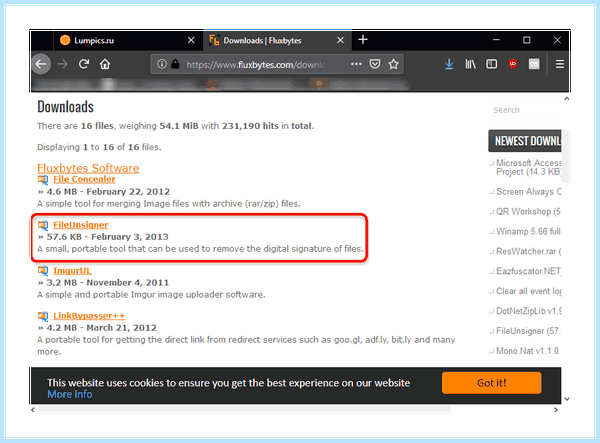
Task: Click the text '4.2 MB - March 21, 2012'
Action: coord(101,328)
